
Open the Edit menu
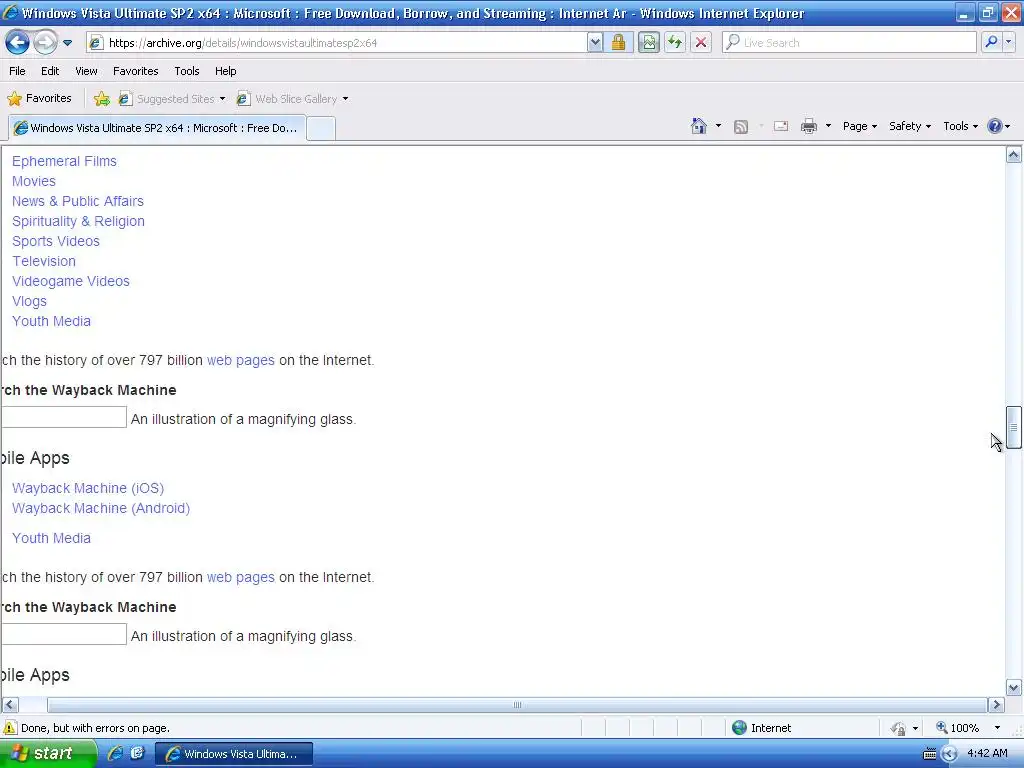click(50, 71)
